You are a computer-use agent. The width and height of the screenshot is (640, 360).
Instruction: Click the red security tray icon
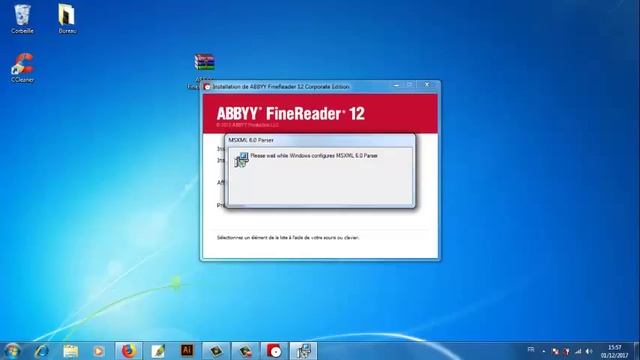pos(566,351)
